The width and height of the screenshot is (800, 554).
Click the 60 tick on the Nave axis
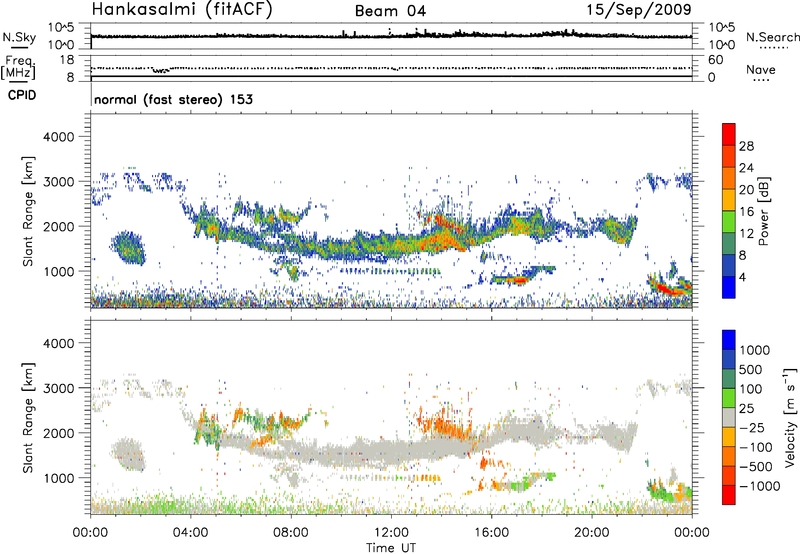(715, 60)
